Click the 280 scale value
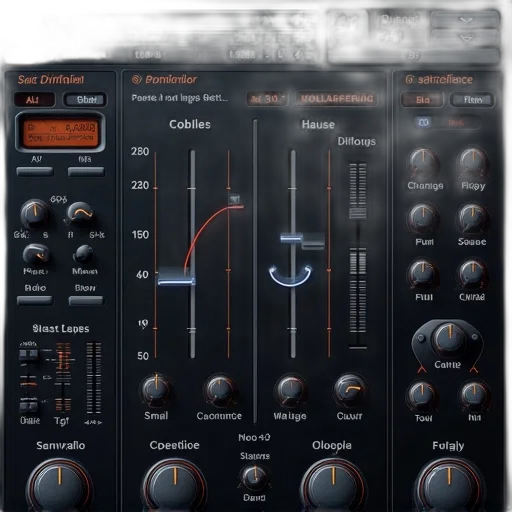Screen dimensions: 512x512 pyautogui.click(x=140, y=152)
